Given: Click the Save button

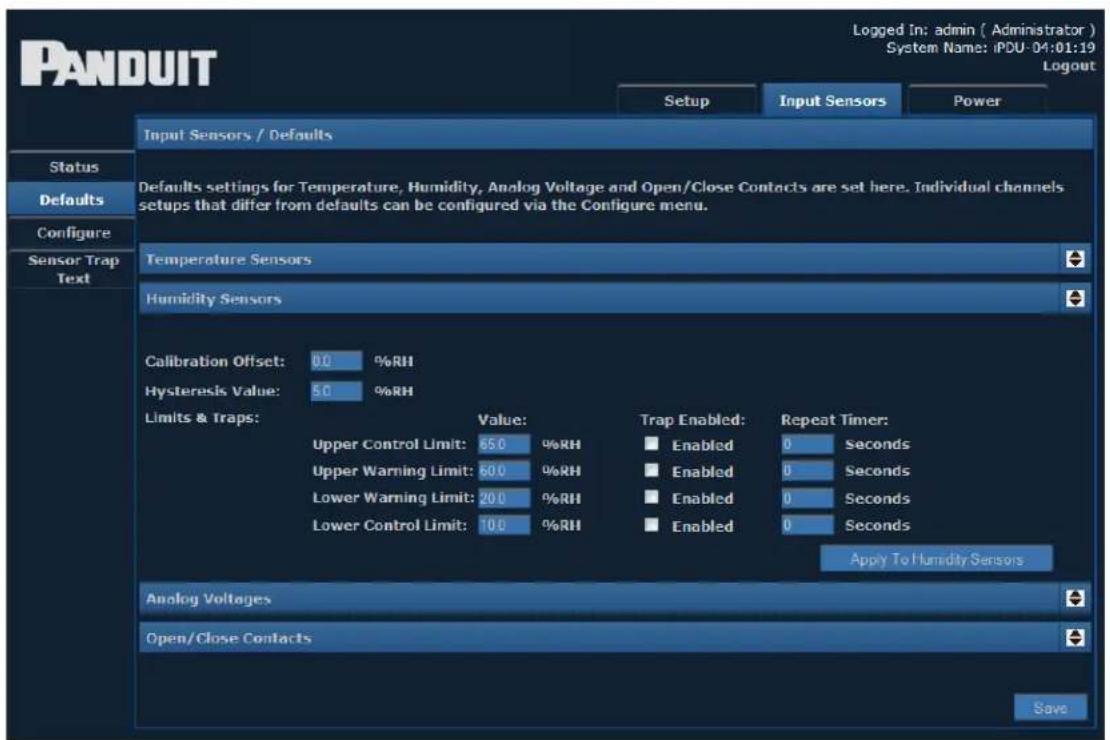Looking at the screenshot, I should 1050,707.
